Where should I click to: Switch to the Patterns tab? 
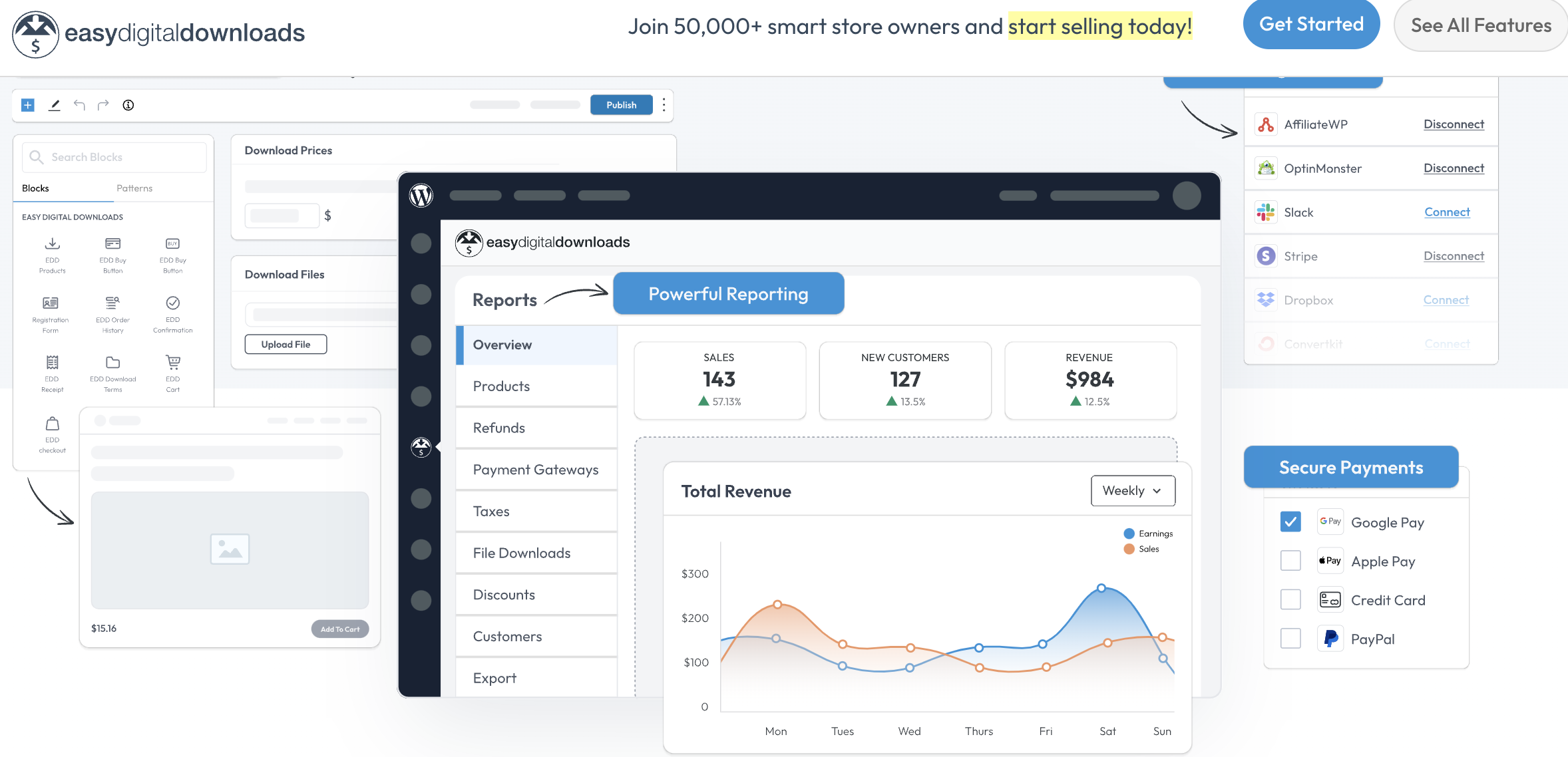pos(134,188)
